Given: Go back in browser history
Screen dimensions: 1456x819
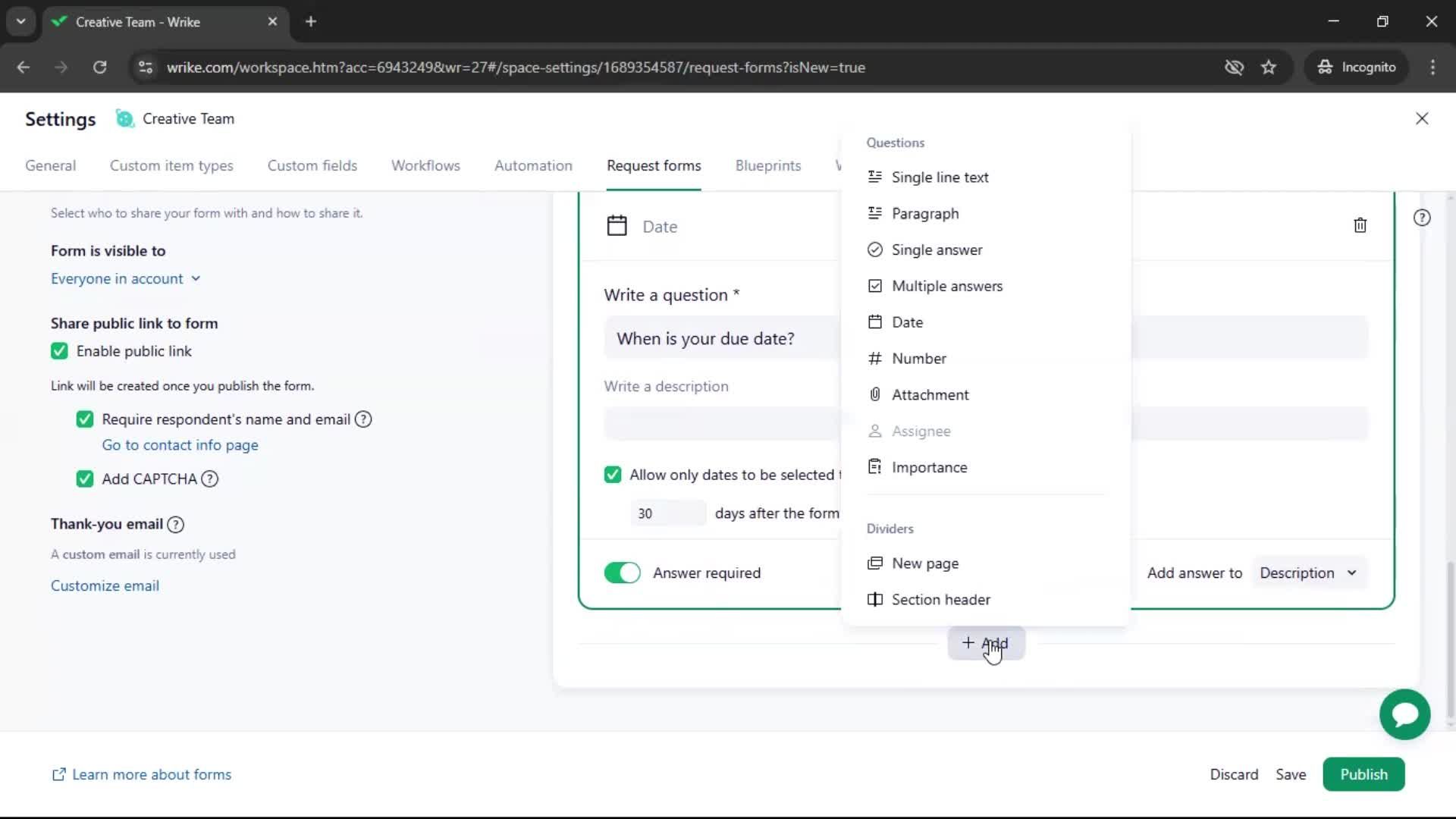Looking at the screenshot, I should tap(24, 67).
